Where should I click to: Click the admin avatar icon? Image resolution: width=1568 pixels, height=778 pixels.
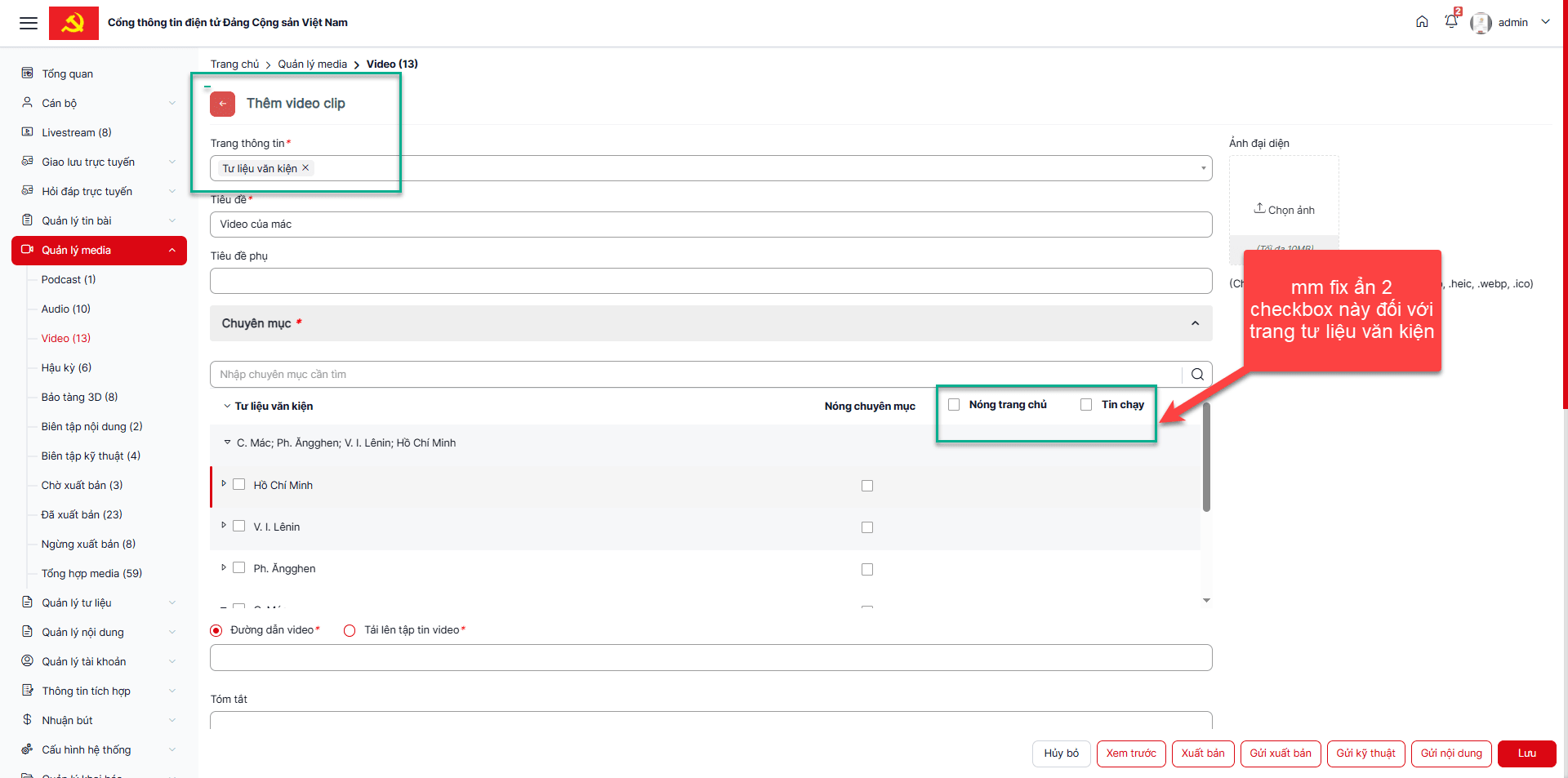click(1481, 23)
